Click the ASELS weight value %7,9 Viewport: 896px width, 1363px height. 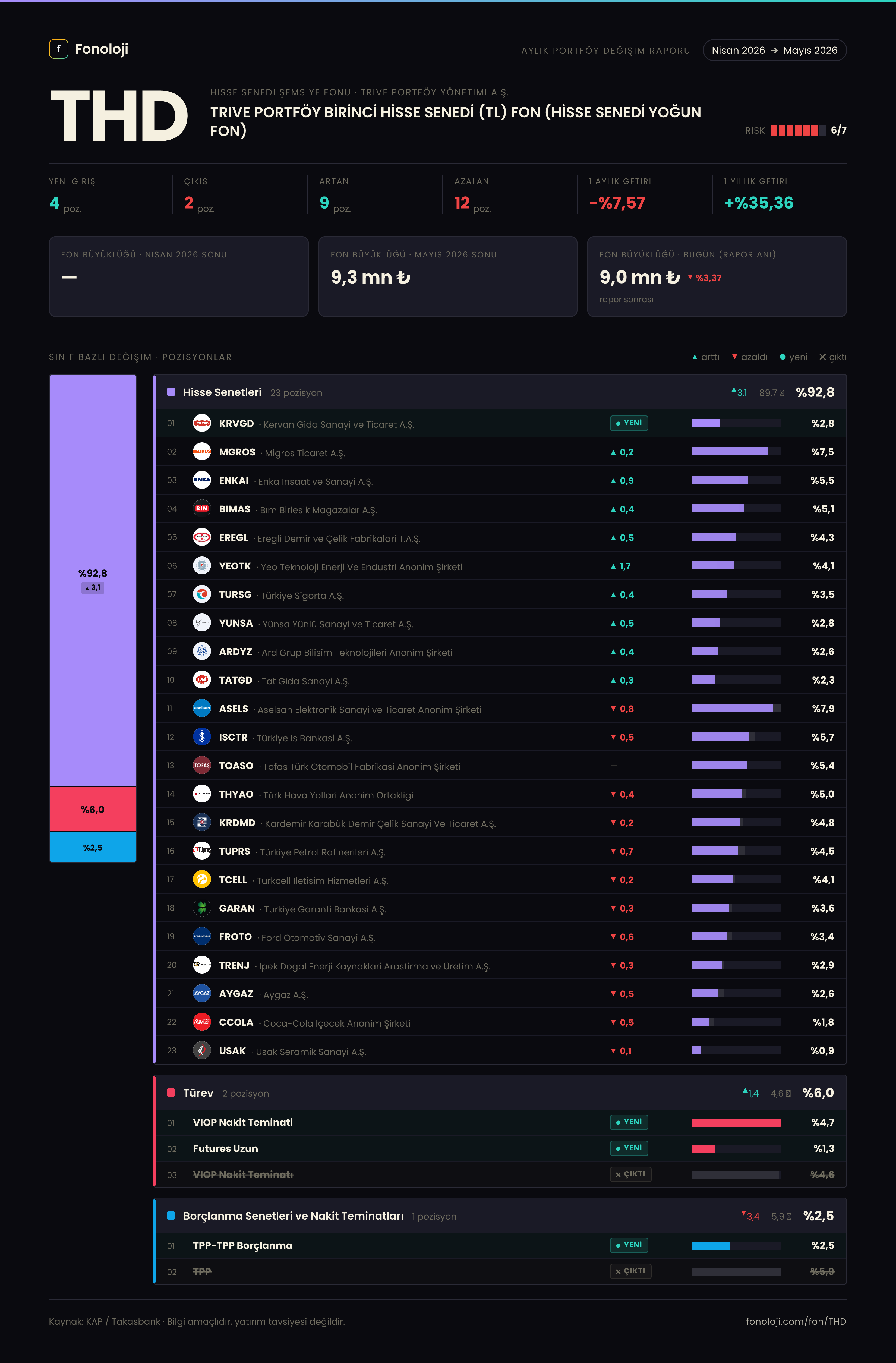(823, 709)
